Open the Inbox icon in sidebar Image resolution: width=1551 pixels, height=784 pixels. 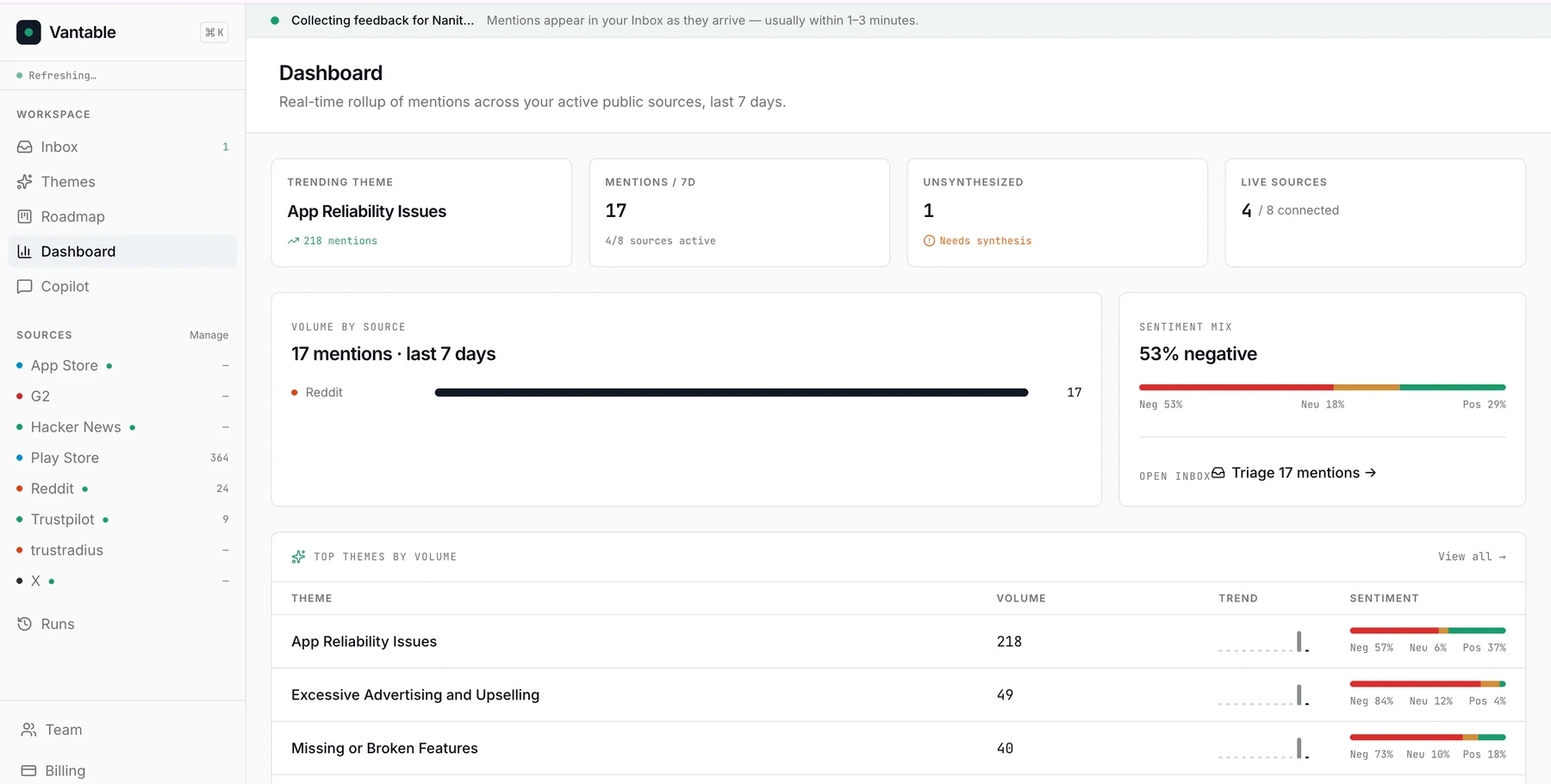point(25,147)
